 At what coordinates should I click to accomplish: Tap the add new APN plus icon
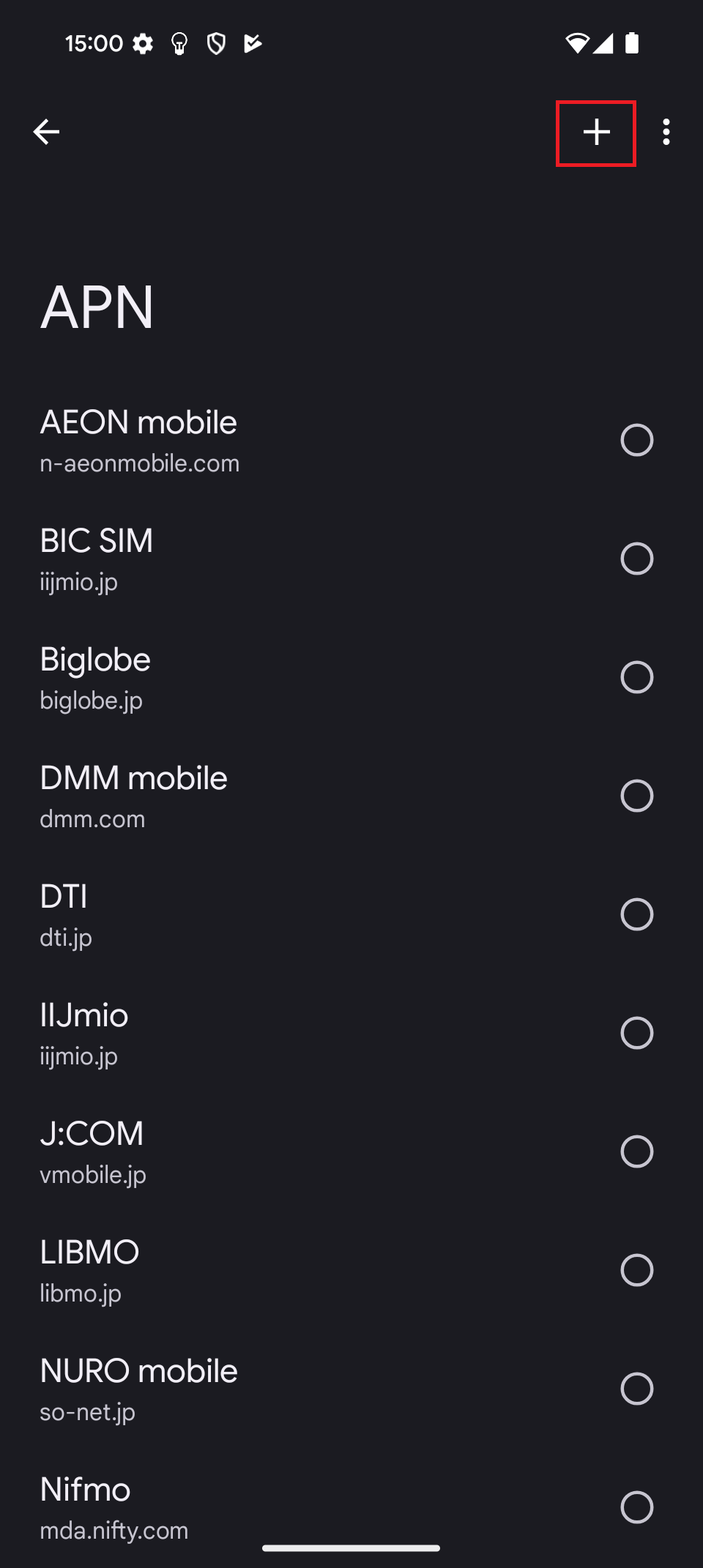pos(596,132)
